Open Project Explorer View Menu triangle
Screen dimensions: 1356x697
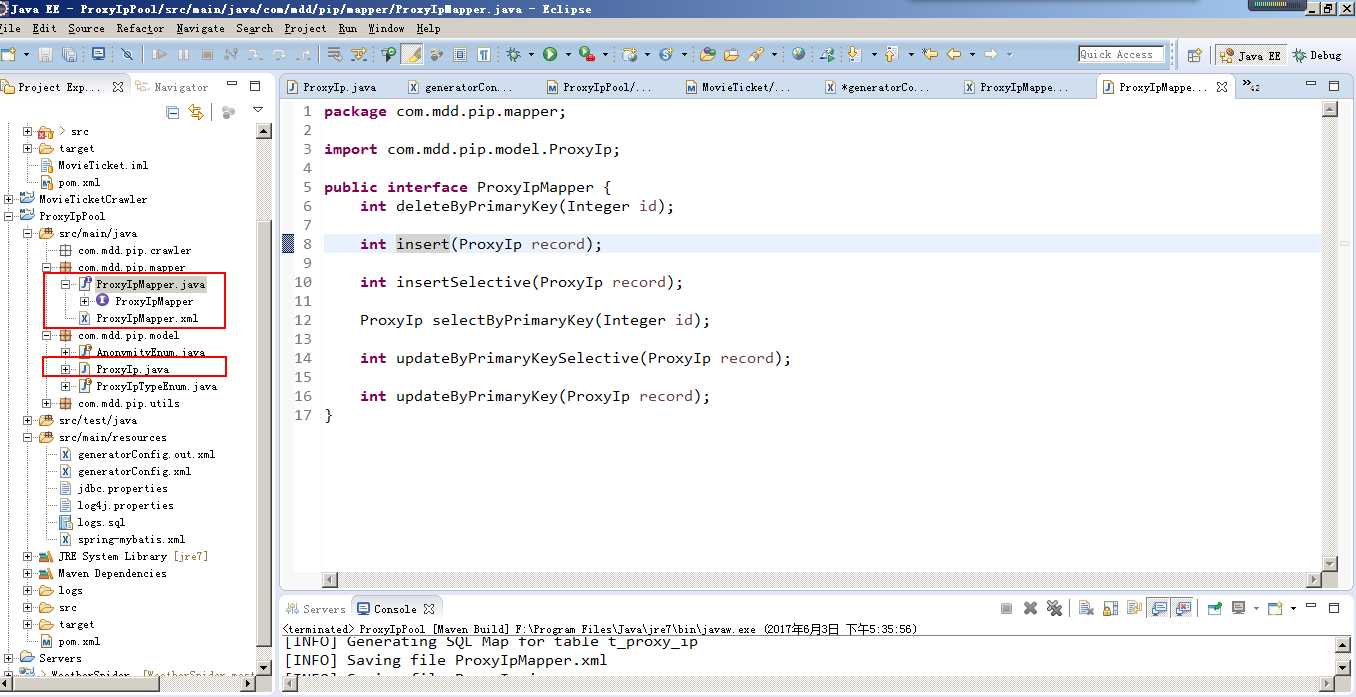258,109
